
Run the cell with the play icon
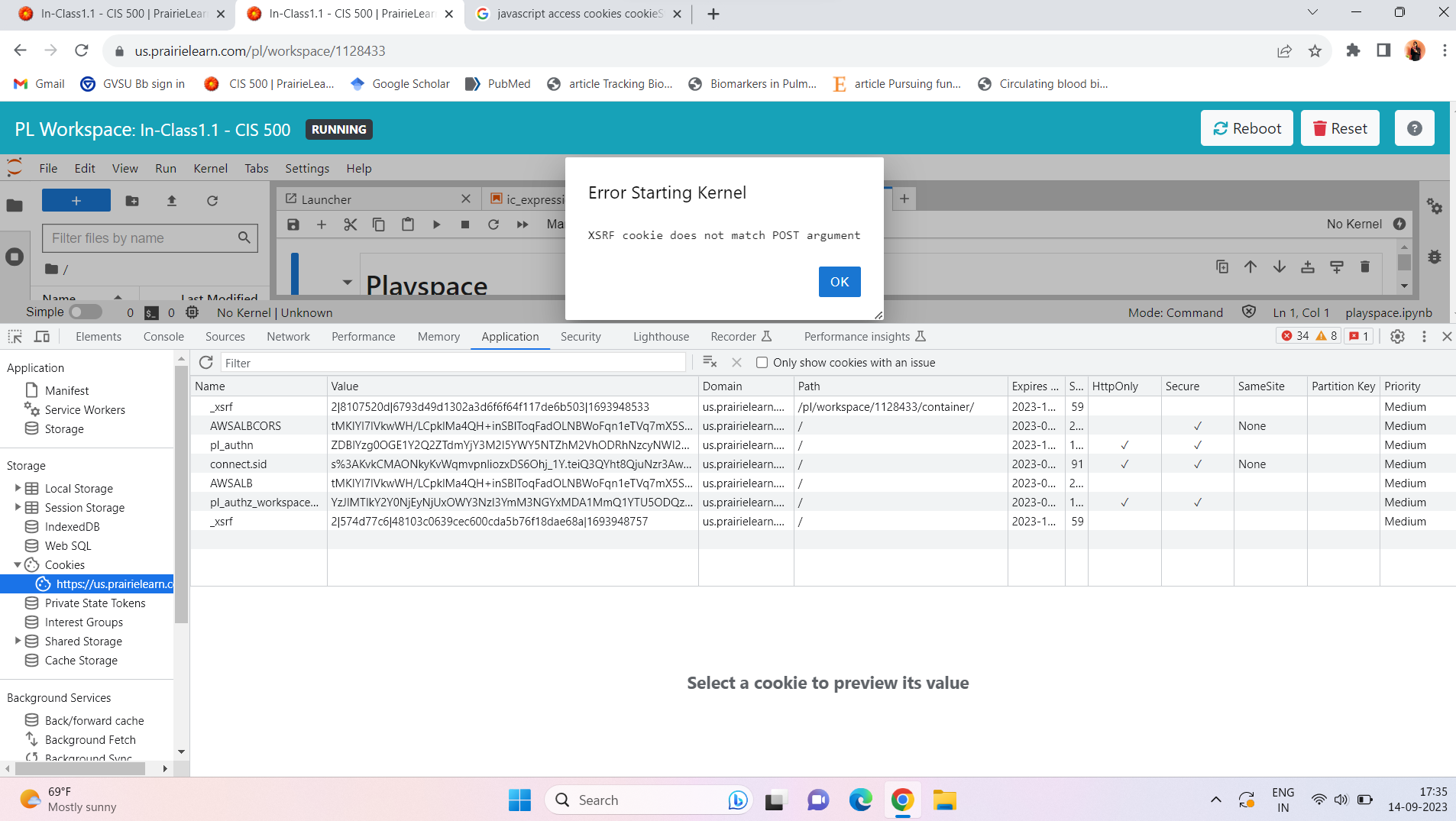436,224
